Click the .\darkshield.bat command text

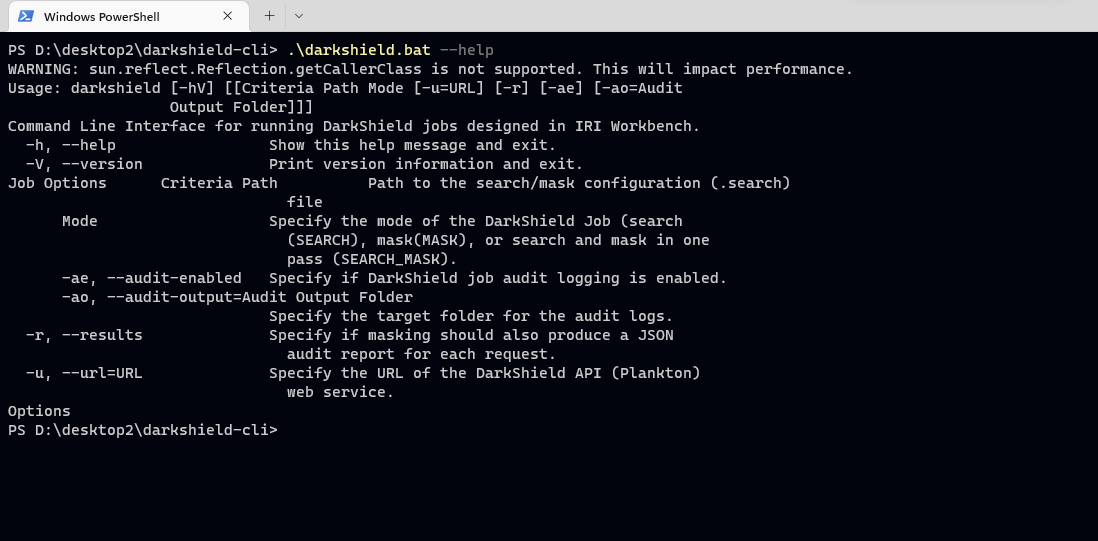tap(359, 50)
